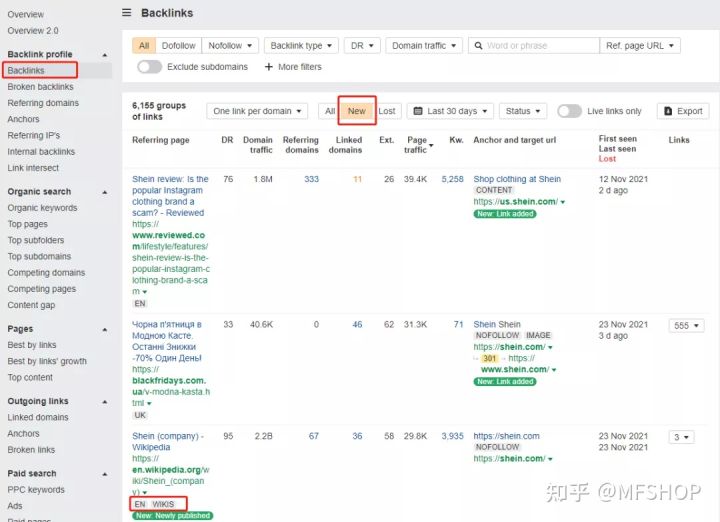Expand the 3 links dropdown for Wikipedia row

tap(681, 437)
